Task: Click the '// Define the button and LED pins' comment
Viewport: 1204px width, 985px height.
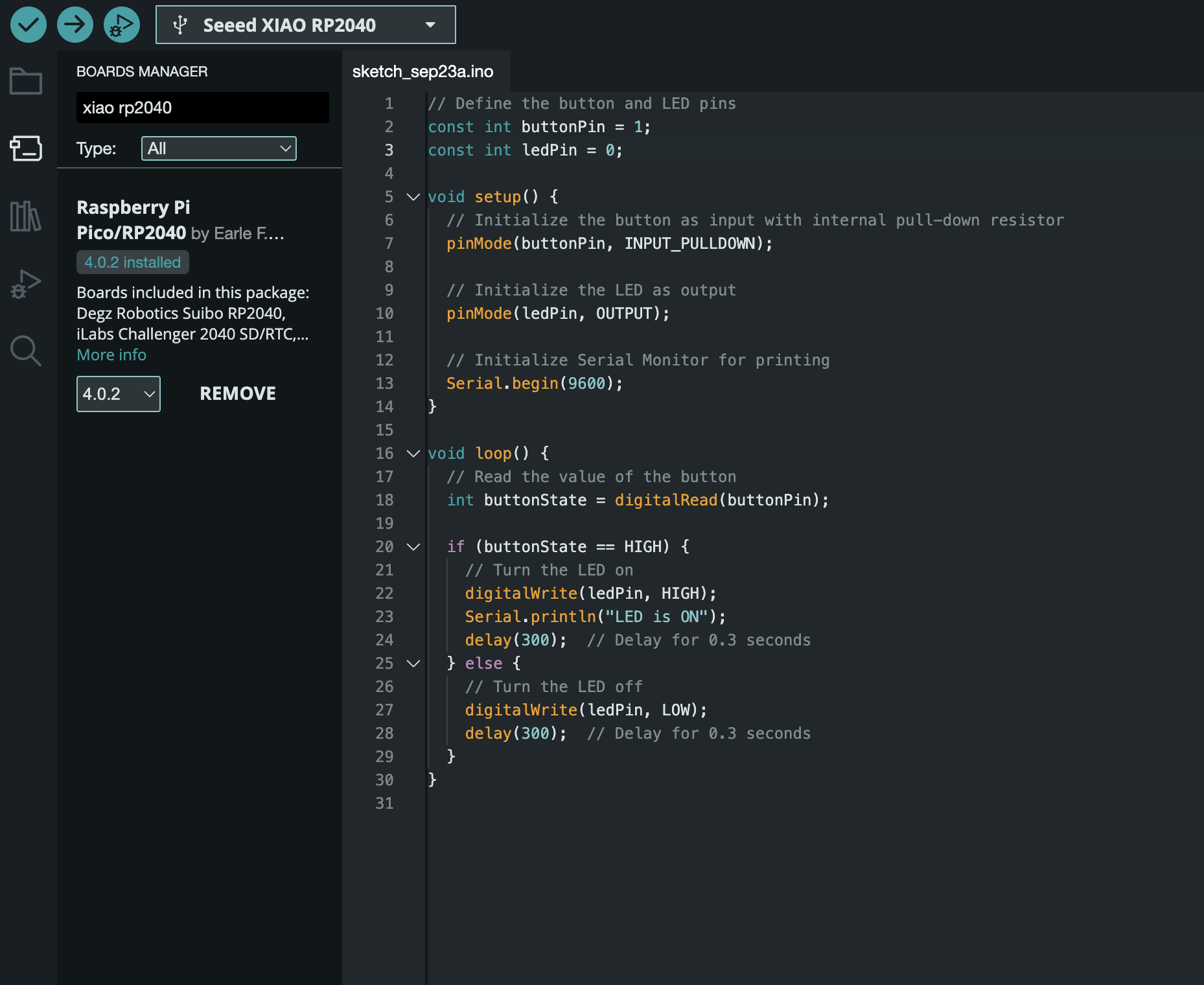Action: tap(582, 104)
